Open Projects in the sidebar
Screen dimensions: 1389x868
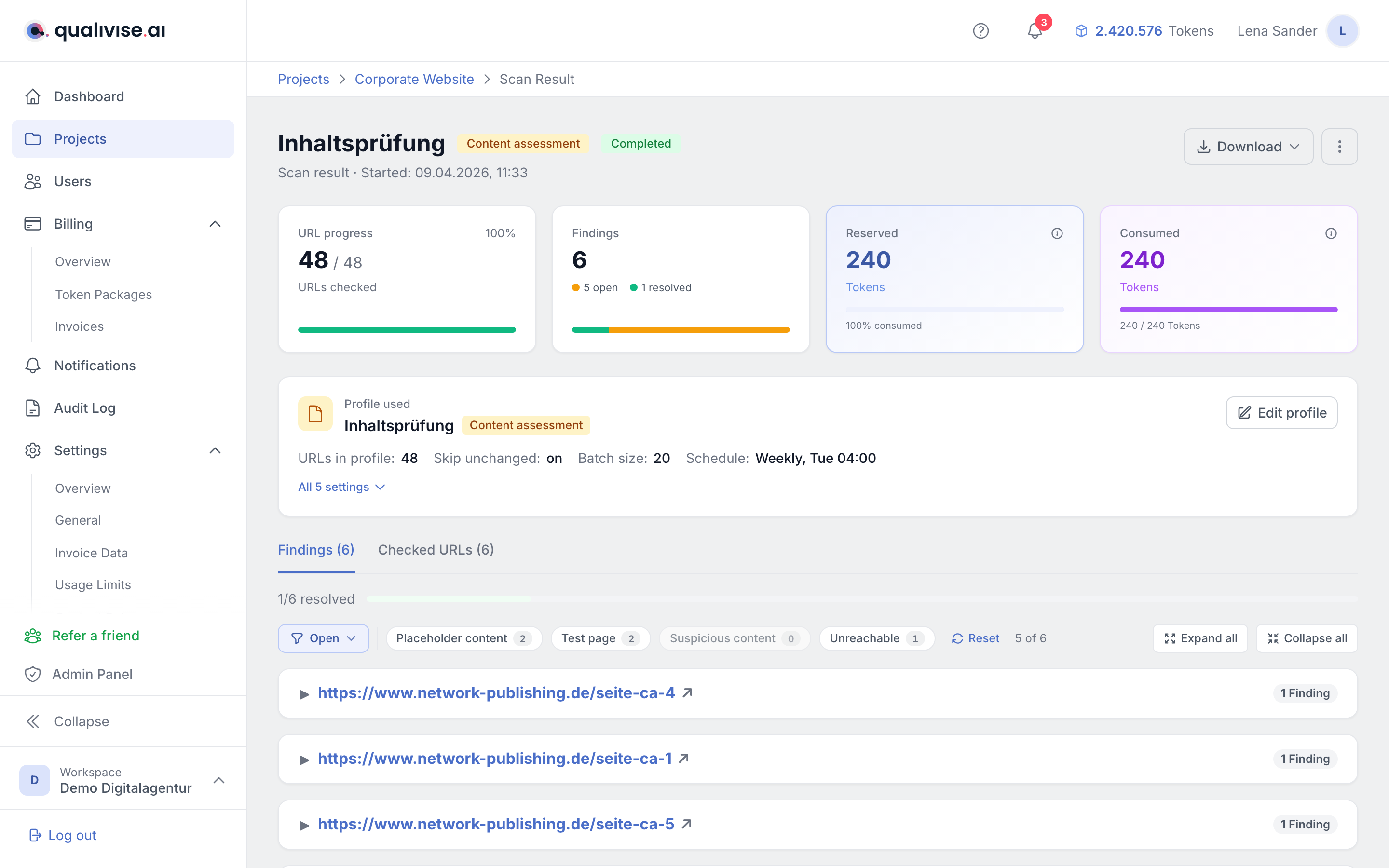tap(123, 139)
